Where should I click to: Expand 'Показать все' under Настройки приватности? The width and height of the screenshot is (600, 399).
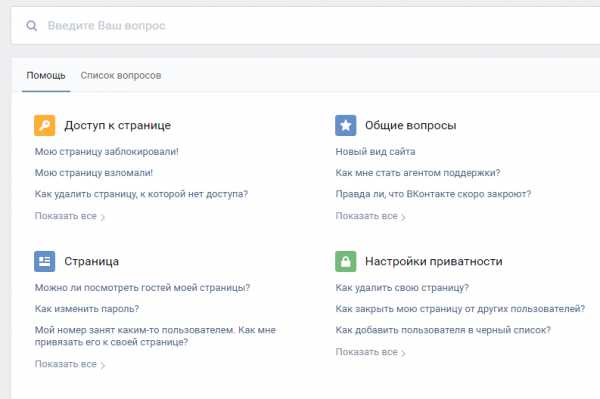point(370,352)
